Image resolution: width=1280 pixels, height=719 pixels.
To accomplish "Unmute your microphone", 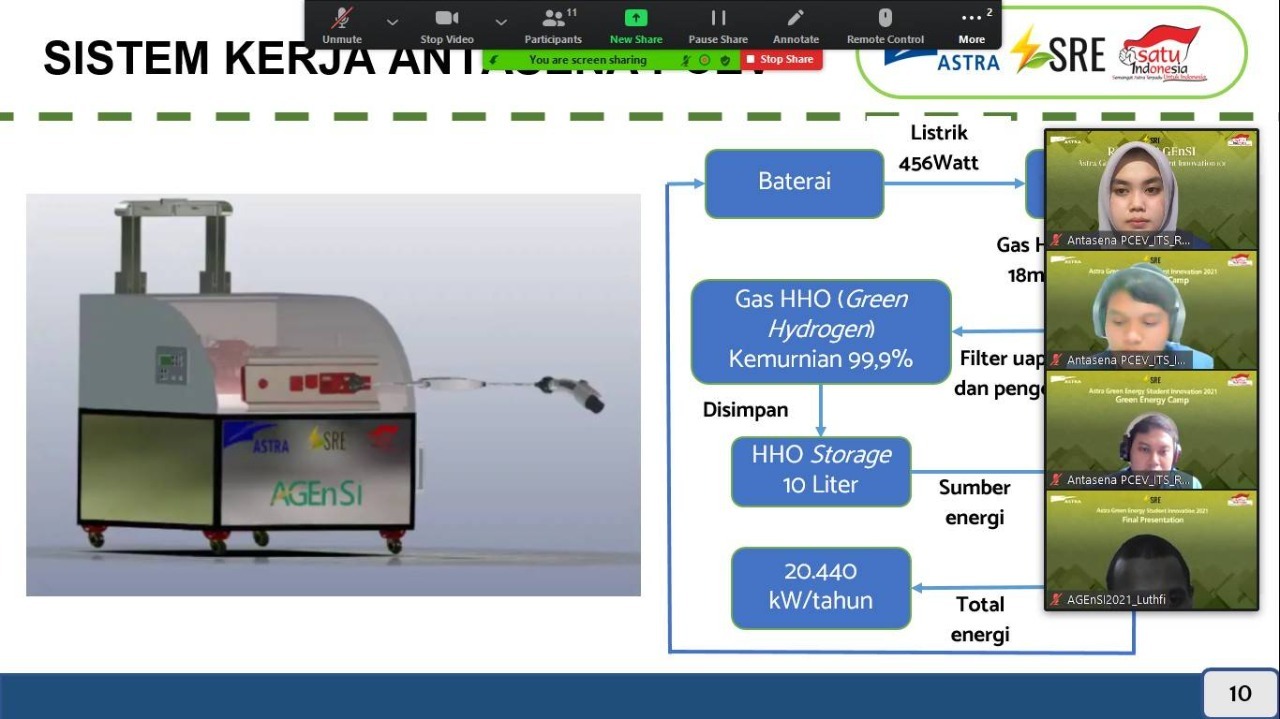I will (342, 24).
